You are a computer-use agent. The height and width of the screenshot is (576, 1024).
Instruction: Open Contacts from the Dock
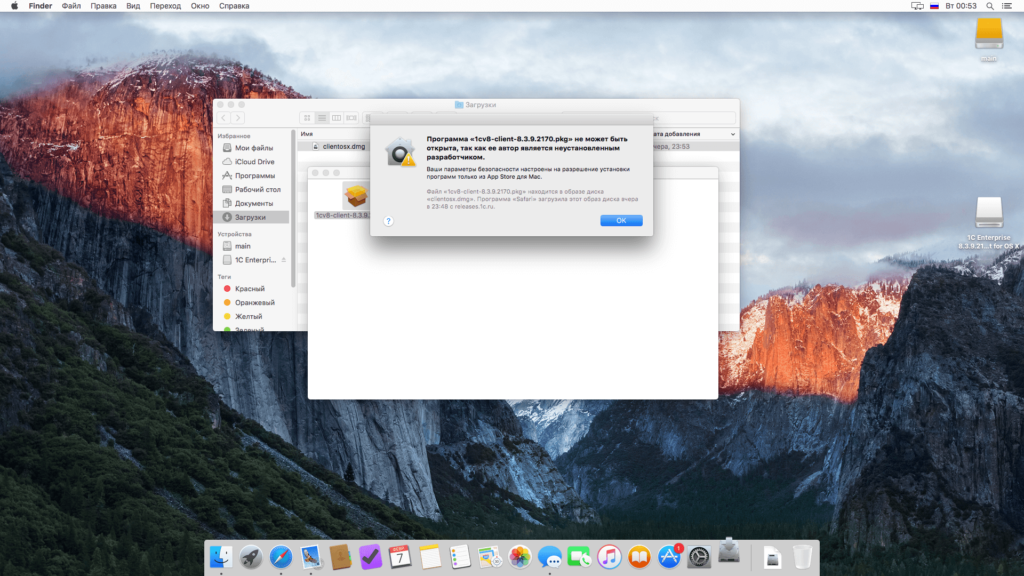[340, 557]
